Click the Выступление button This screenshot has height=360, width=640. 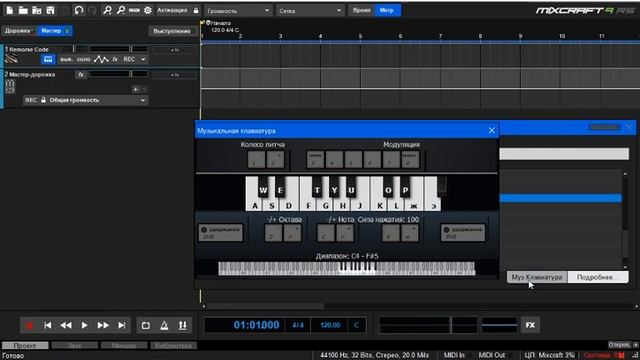tap(172, 31)
